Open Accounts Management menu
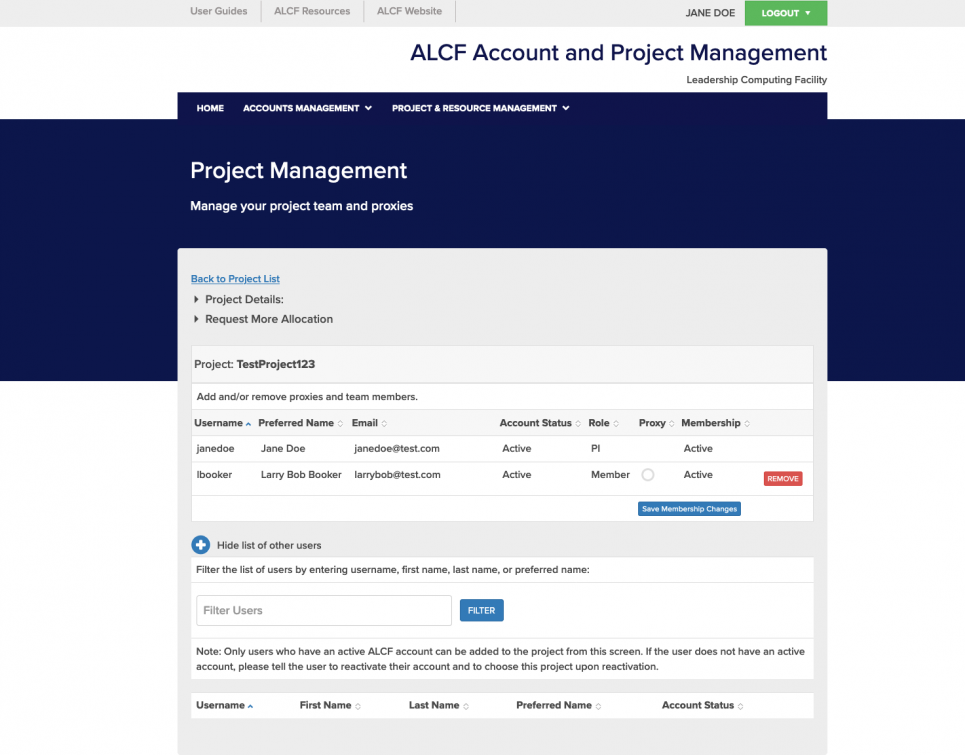Image resolution: width=965 pixels, height=755 pixels. click(x=307, y=108)
